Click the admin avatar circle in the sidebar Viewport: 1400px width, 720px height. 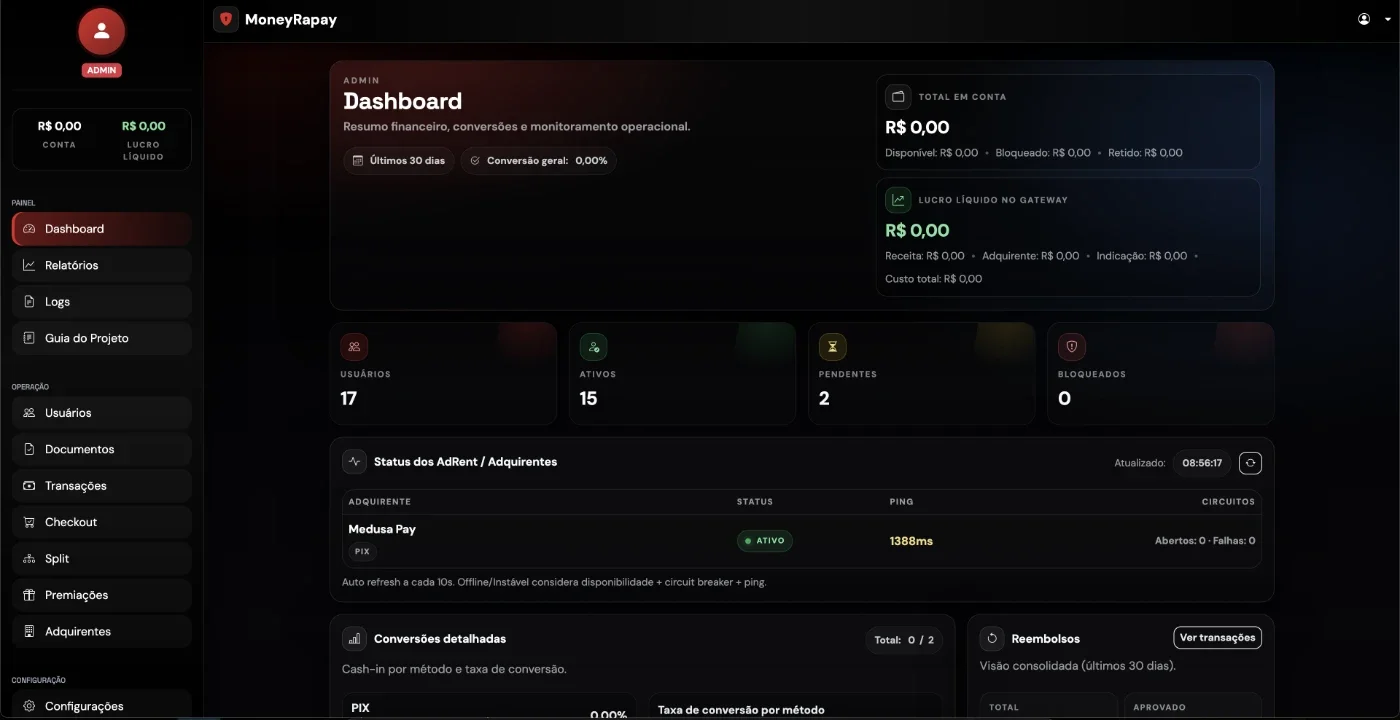coord(101,32)
